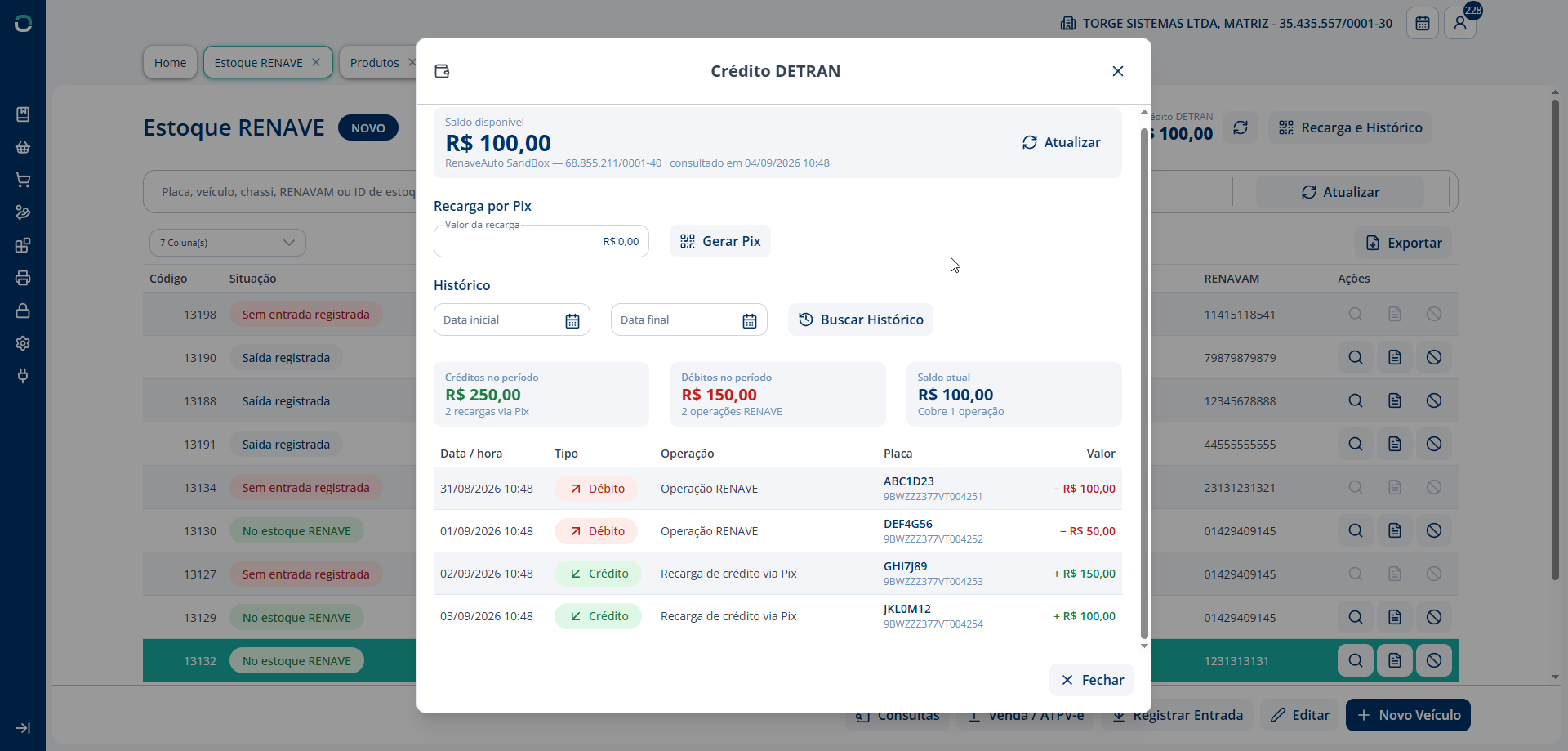Click plate GHI7J89 in history

pyautogui.click(x=905, y=566)
